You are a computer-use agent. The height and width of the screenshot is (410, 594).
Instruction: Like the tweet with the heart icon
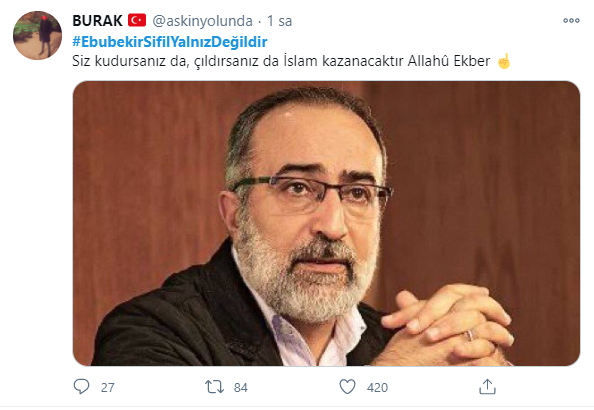347,387
